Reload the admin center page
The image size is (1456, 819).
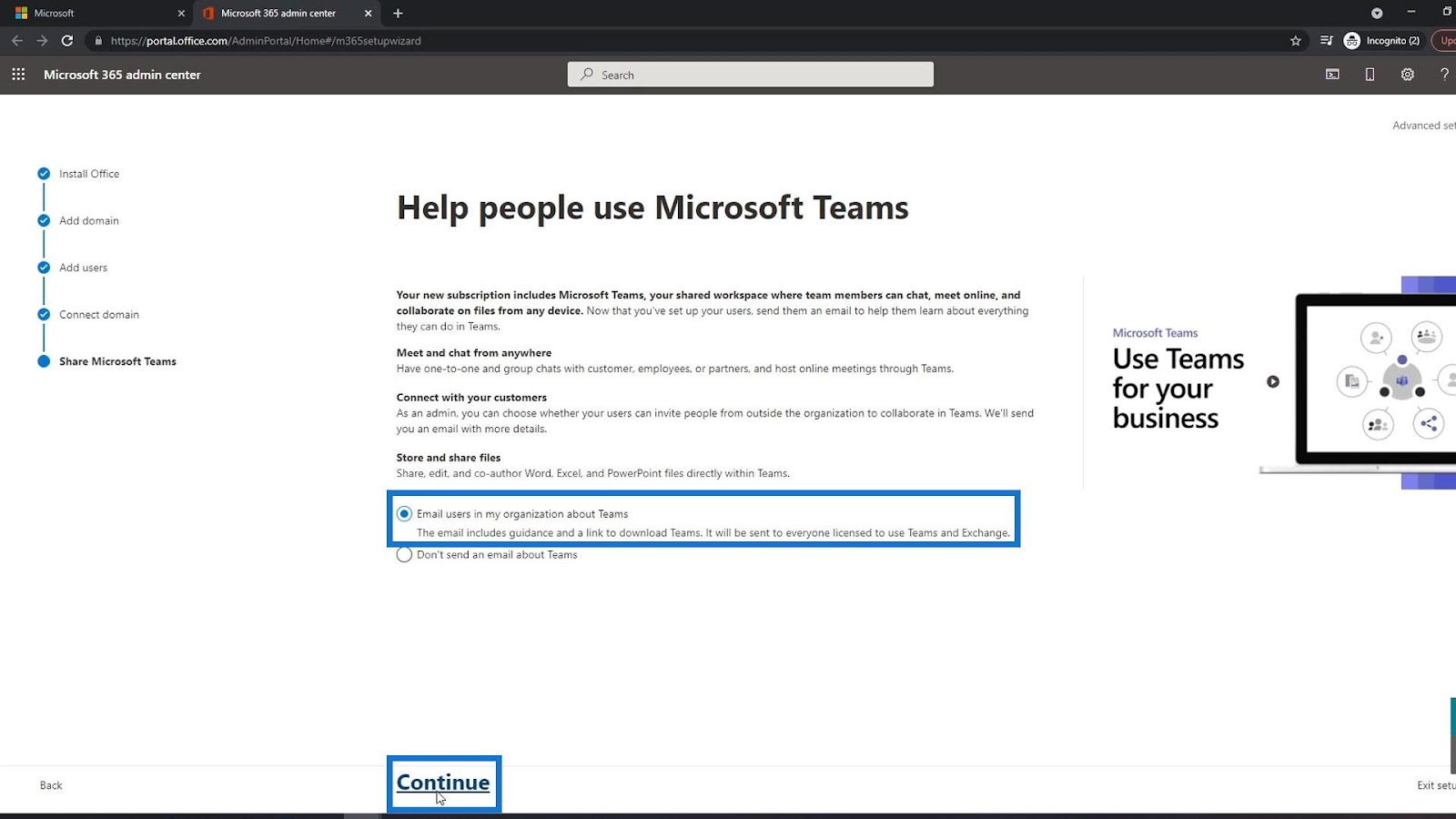tap(67, 41)
